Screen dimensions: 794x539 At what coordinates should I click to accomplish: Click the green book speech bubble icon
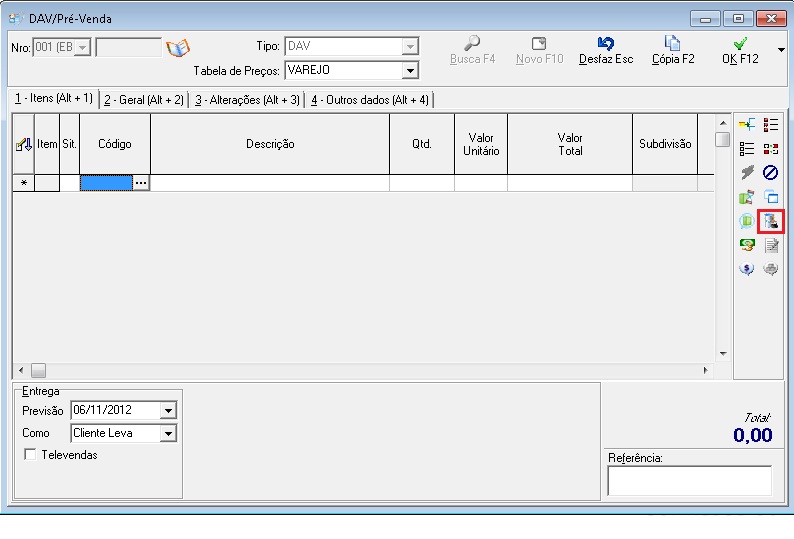(747, 221)
